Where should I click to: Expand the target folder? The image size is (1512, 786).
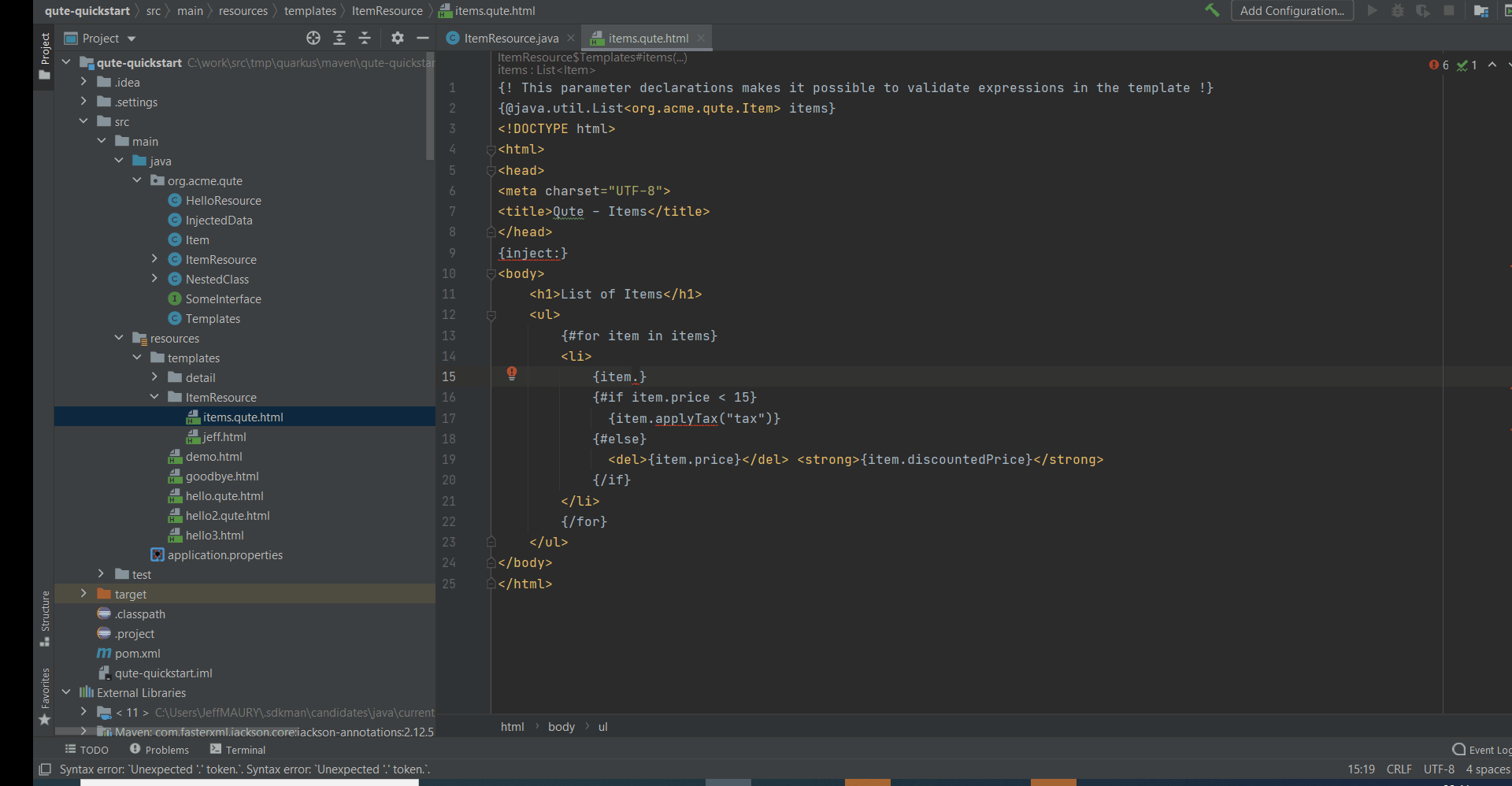[83, 594]
